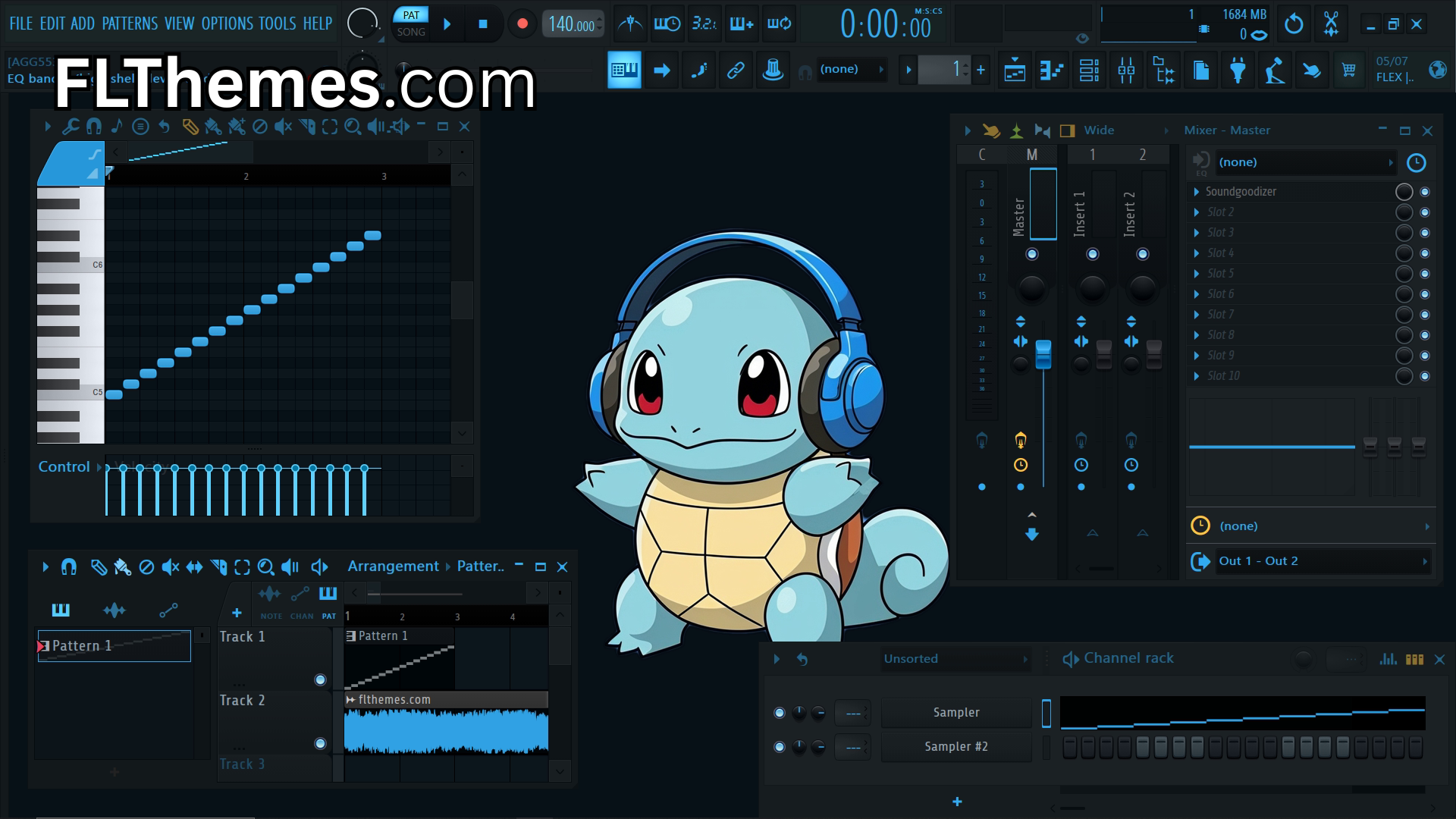1456x819 pixels.
Task: Click the Record button
Action: [x=522, y=24]
